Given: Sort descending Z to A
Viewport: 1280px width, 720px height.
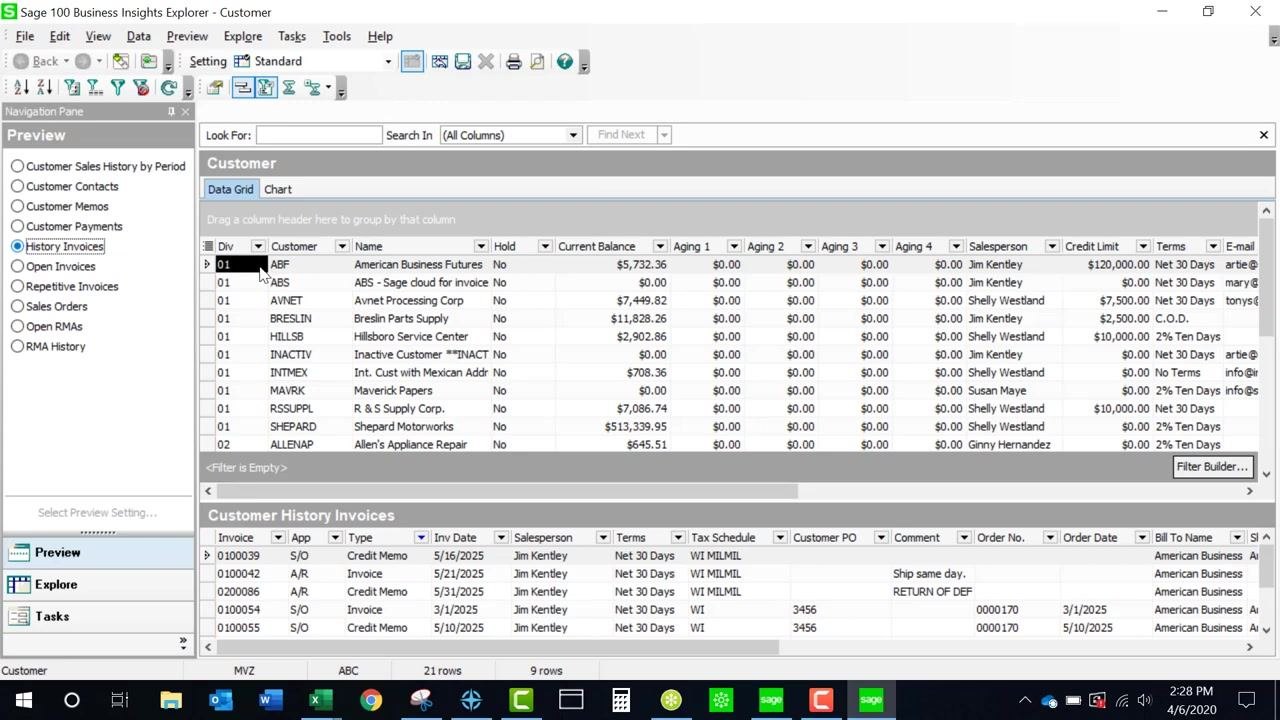Looking at the screenshot, I should tap(44, 88).
